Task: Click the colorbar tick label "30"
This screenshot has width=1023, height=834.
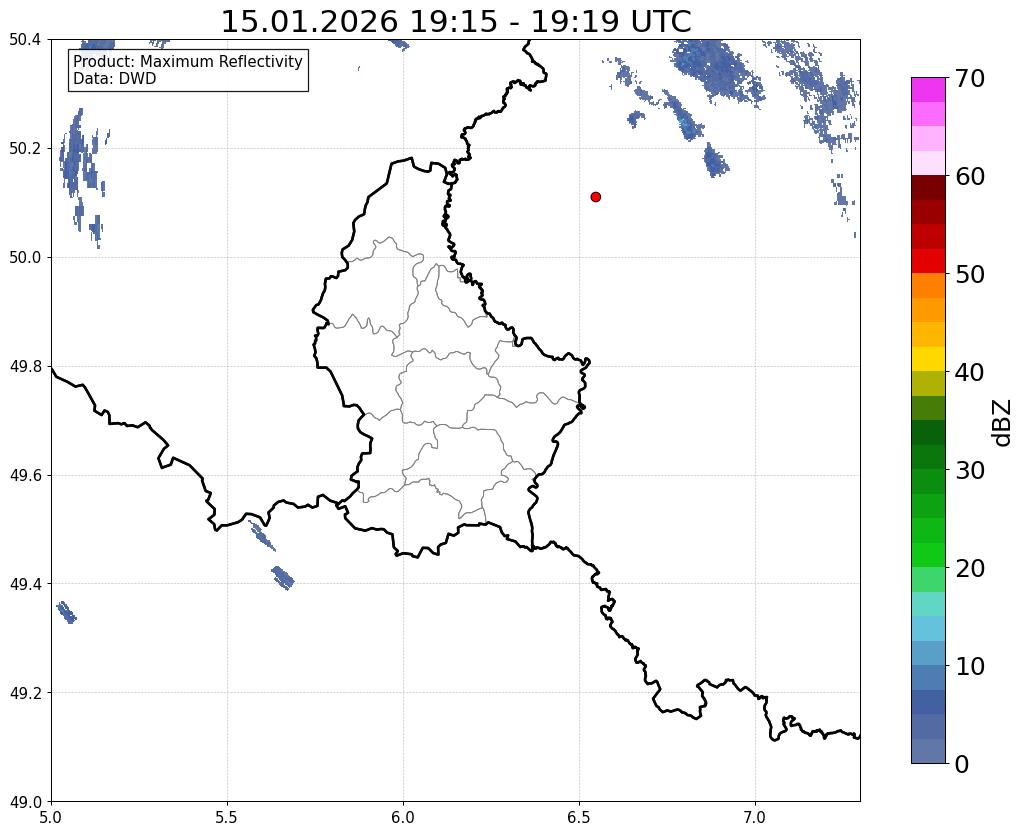Action: 969,470
